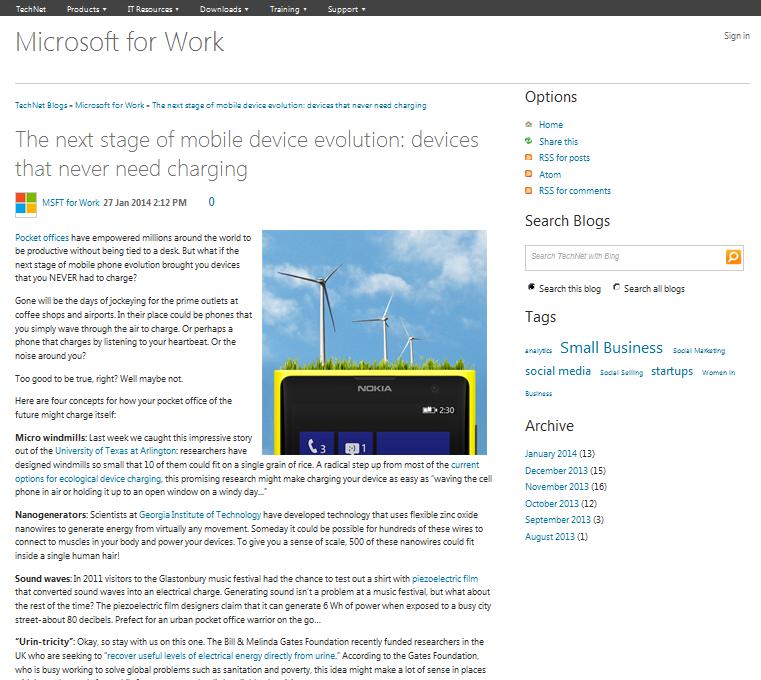Select the Search this blog radio button
Screen dimensions: 761x680
[531, 288]
